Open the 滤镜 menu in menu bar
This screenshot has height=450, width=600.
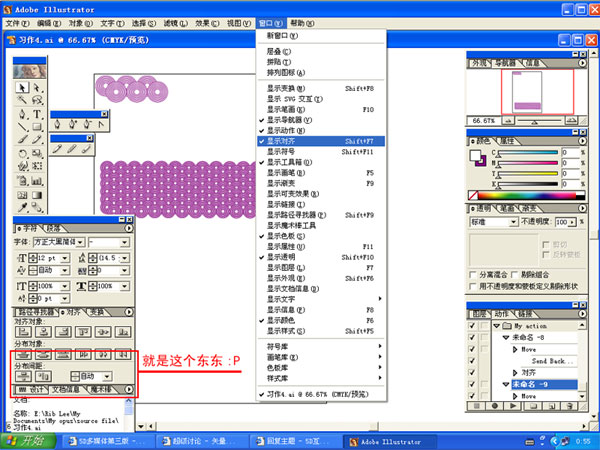click(x=175, y=23)
